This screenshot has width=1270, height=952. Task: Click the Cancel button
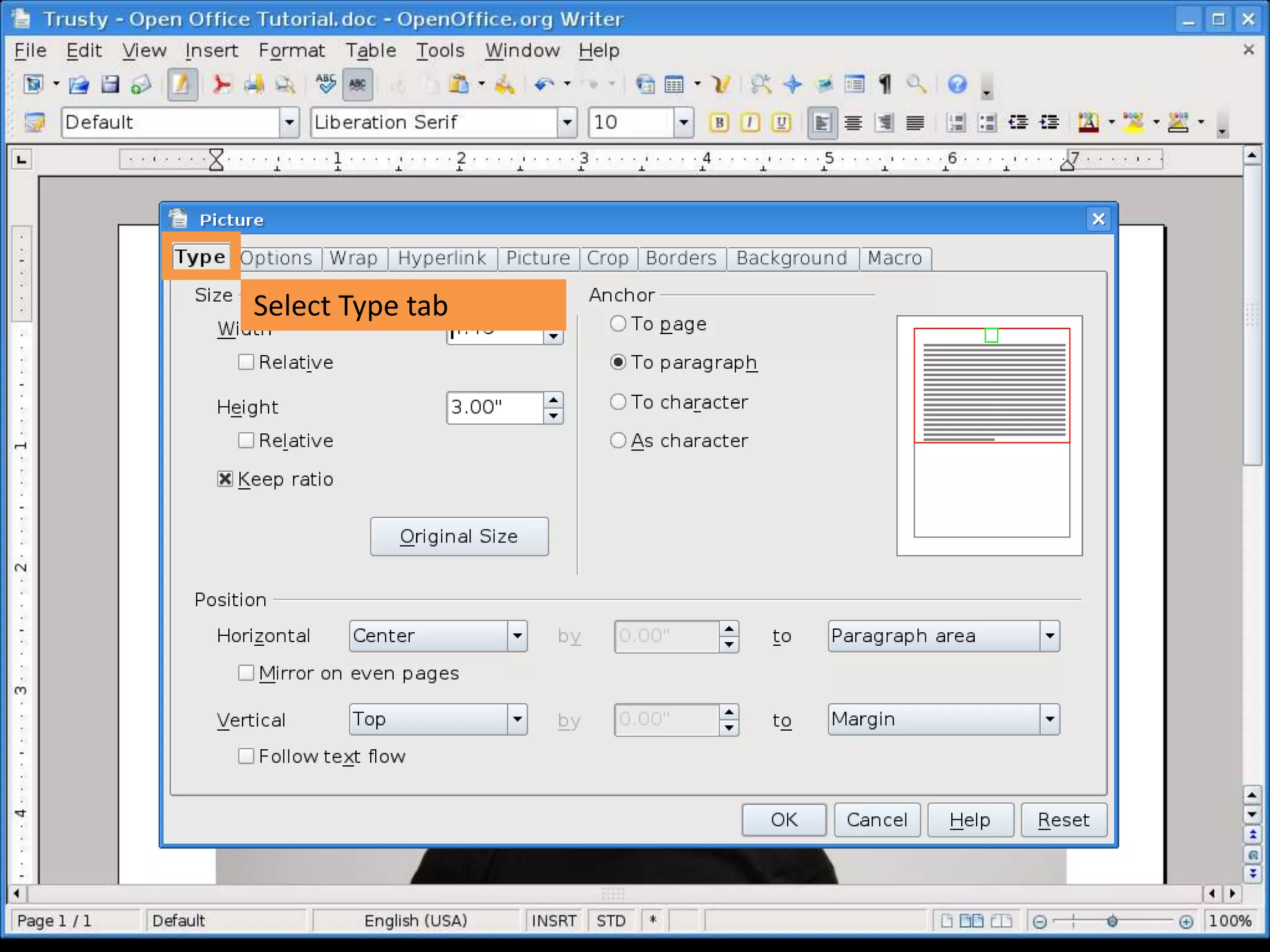pos(877,820)
